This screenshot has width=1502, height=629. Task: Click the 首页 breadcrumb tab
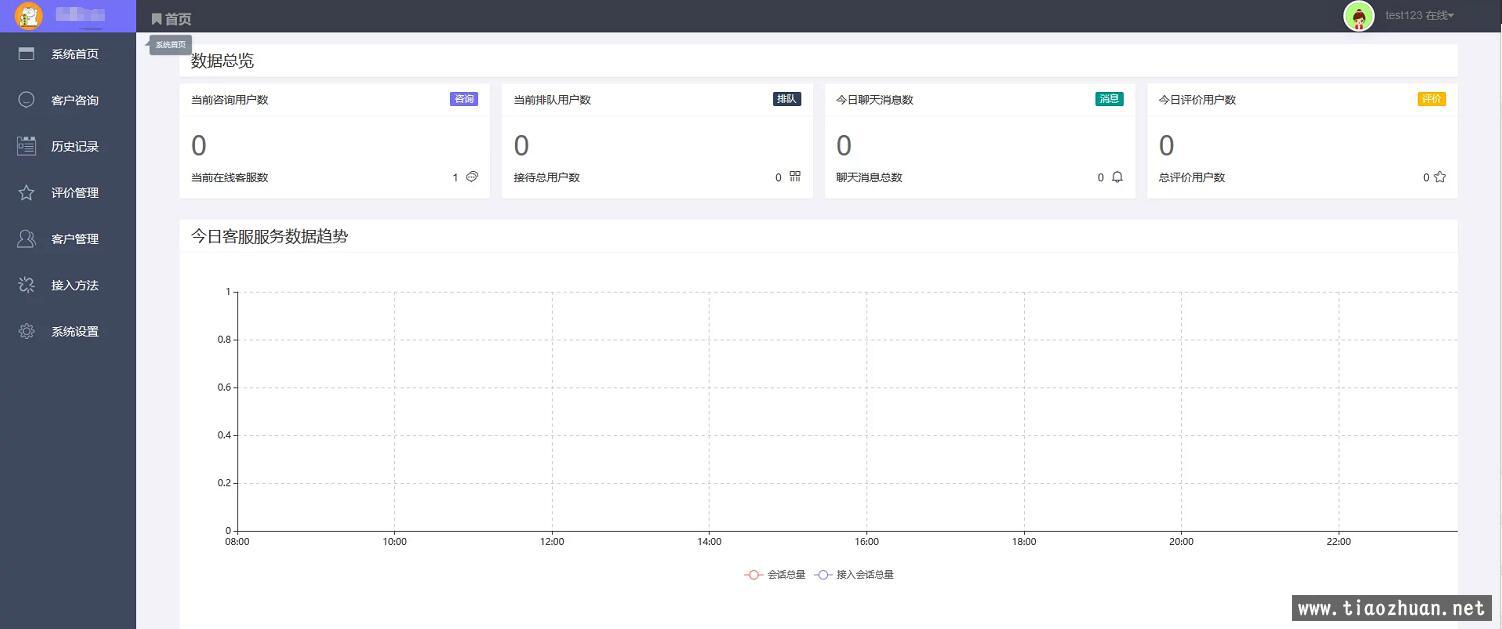(171, 19)
